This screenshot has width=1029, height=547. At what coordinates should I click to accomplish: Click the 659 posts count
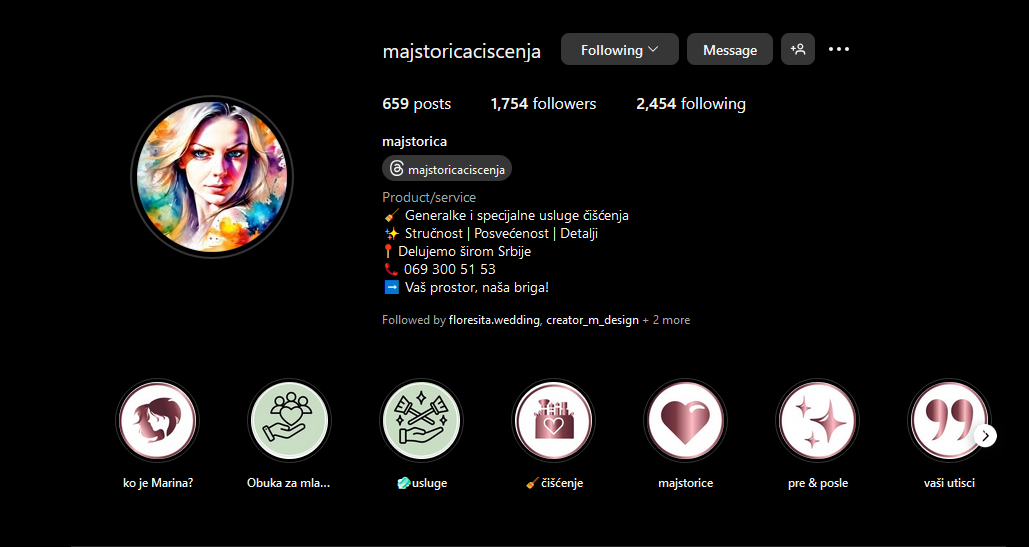[x=417, y=104]
